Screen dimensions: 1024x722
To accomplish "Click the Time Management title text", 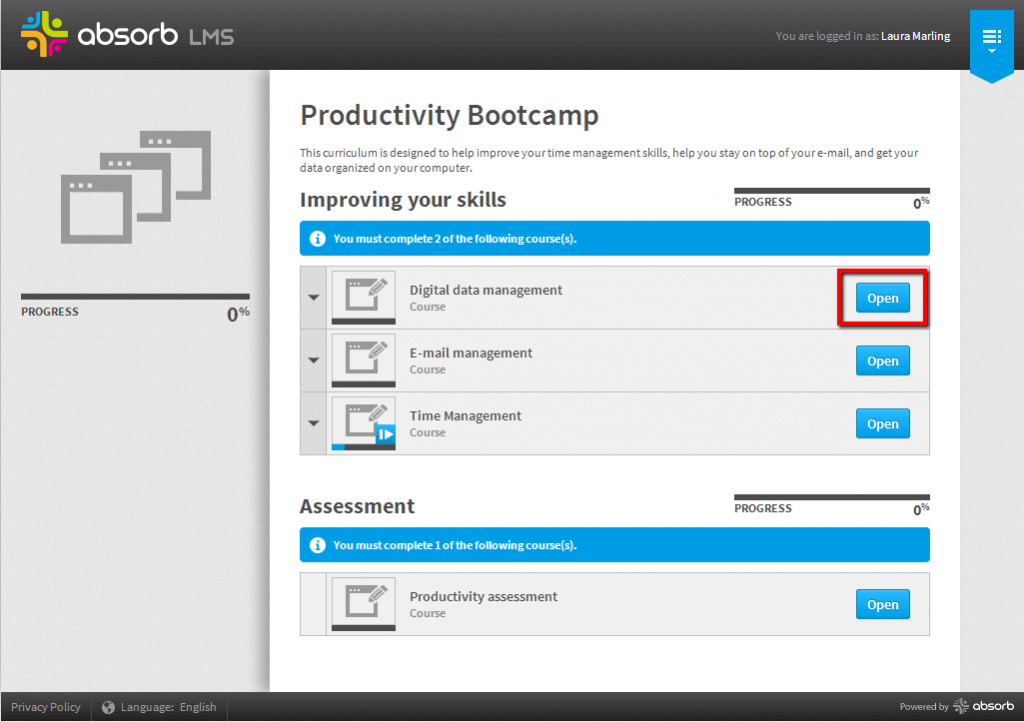I will click(x=465, y=416).
